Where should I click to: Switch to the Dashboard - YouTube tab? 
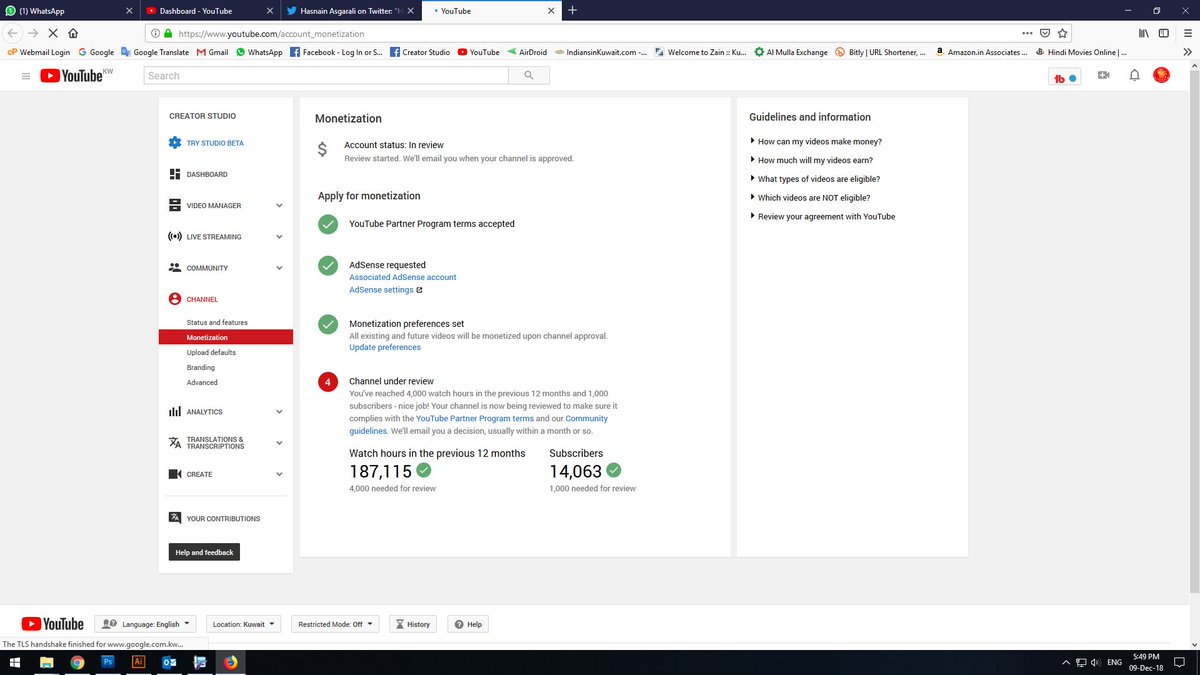210,10
